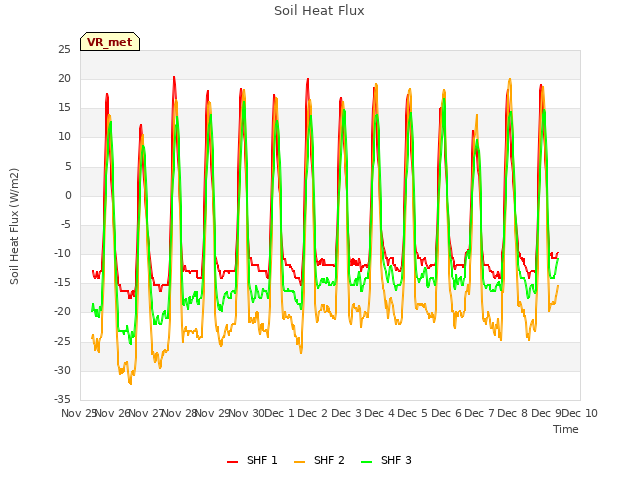The height and width of the screenshot is (480, 640).
Task: Click the Dec 1 x-axis tick label
Action: tap(280, 413)
